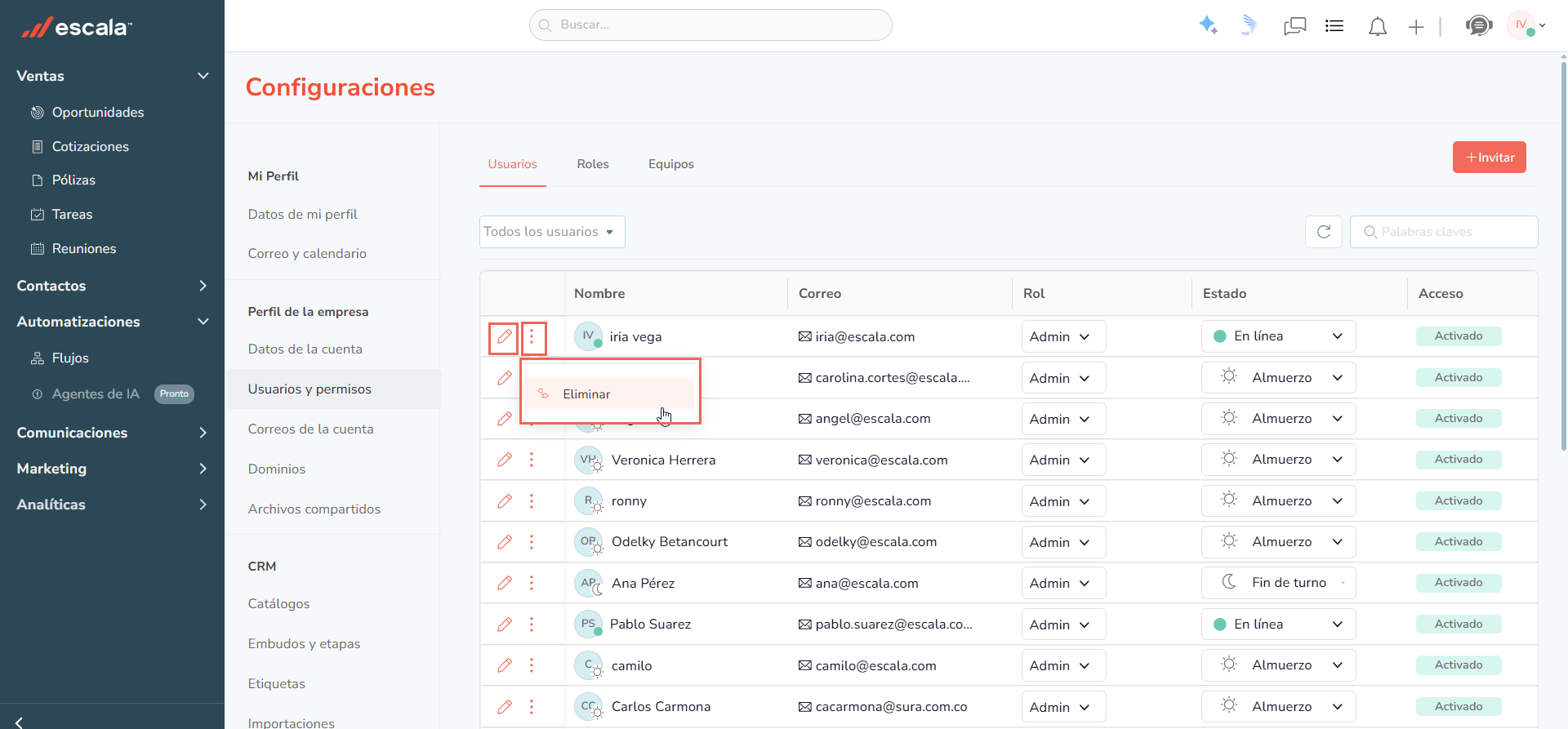
Task: Open Correos de la cuenta settings link
Action: pyautogui.click(x=310, y=429)
